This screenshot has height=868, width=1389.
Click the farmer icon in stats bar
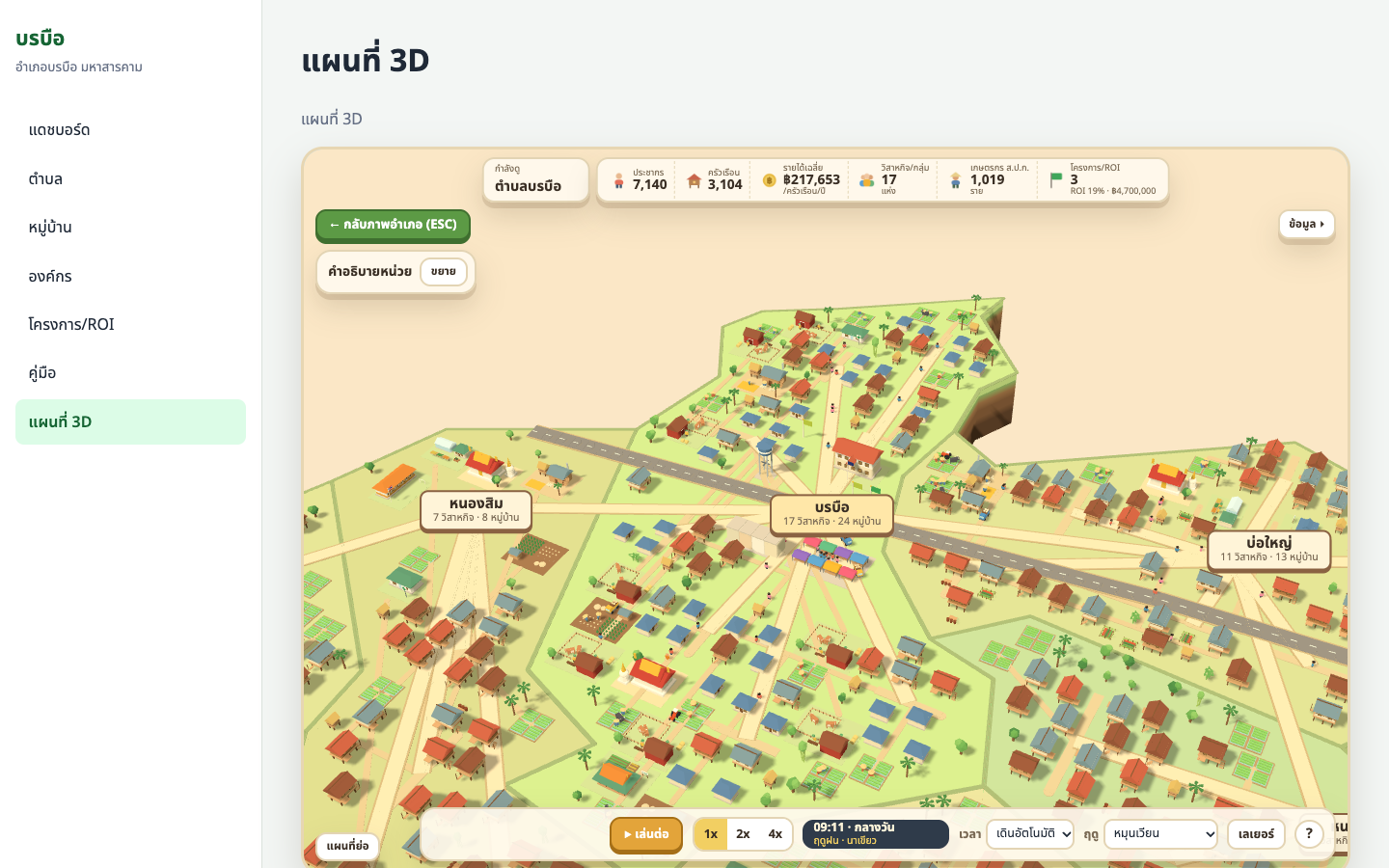coord(956,180)
